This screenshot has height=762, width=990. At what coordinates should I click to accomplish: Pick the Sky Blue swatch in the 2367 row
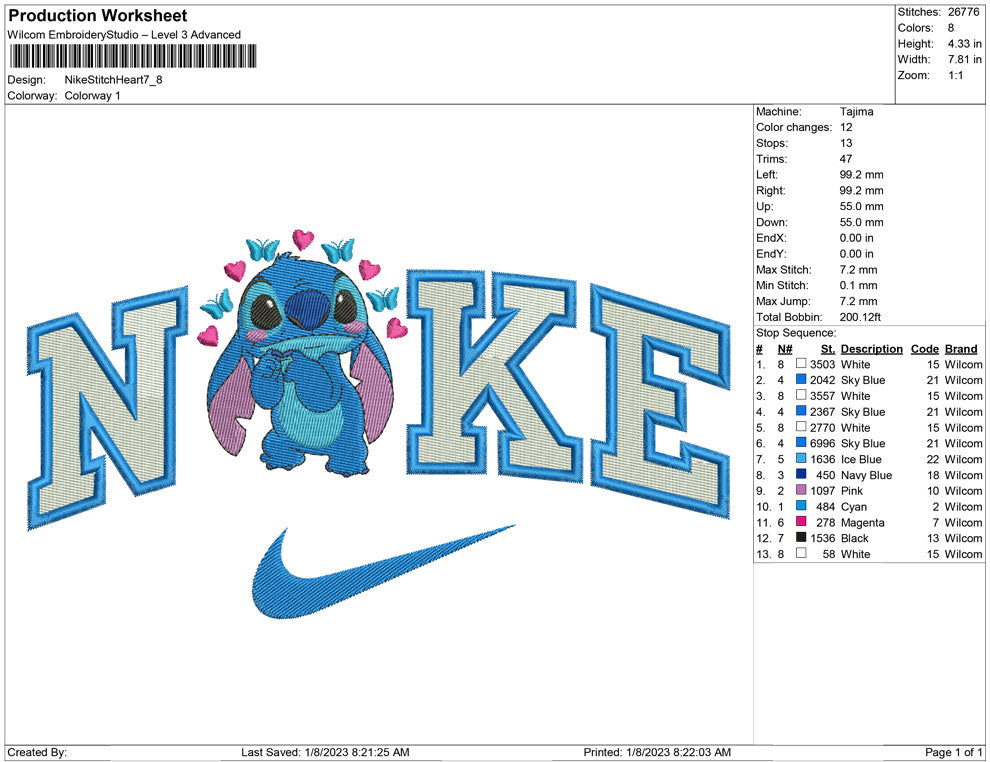pyautogui.click(x=801, y=411)
